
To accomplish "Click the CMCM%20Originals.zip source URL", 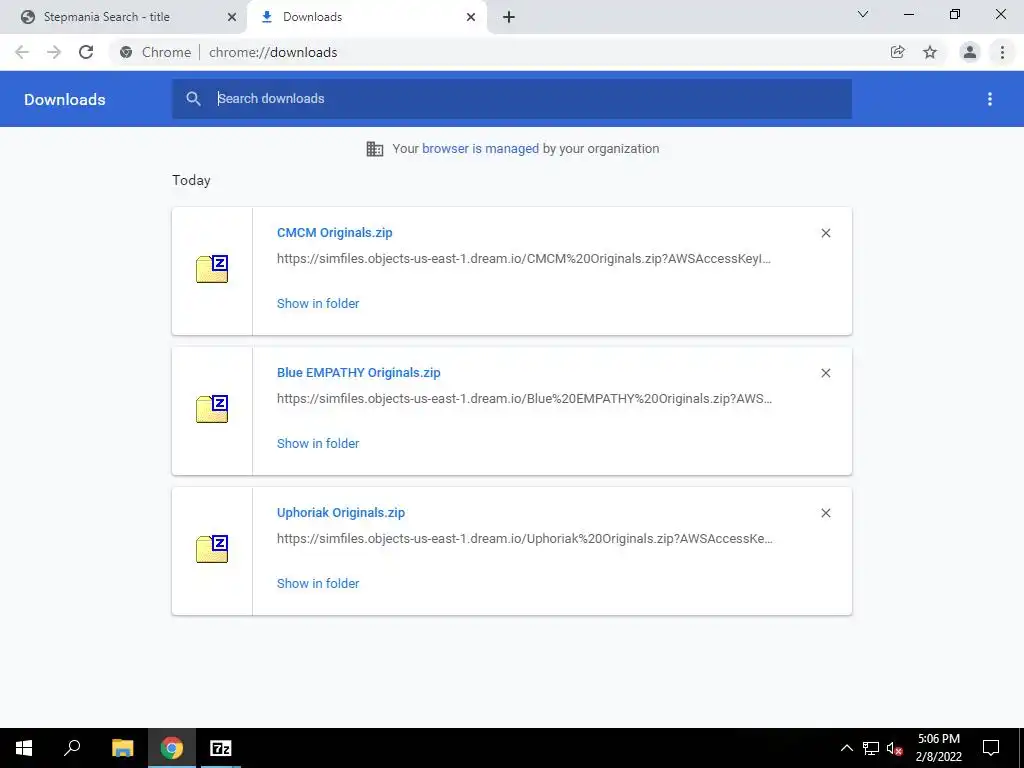I will (x=524, y=259).
